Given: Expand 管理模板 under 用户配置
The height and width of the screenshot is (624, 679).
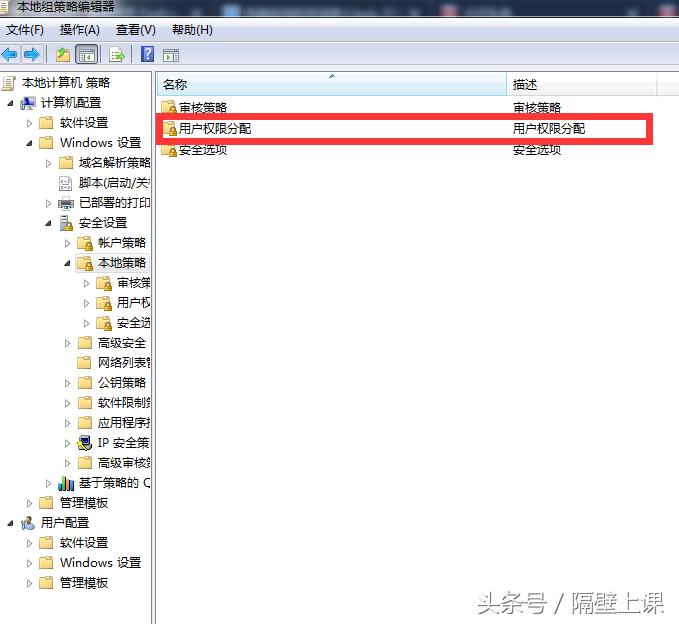Looking at the screenshot, I should 29,583.
